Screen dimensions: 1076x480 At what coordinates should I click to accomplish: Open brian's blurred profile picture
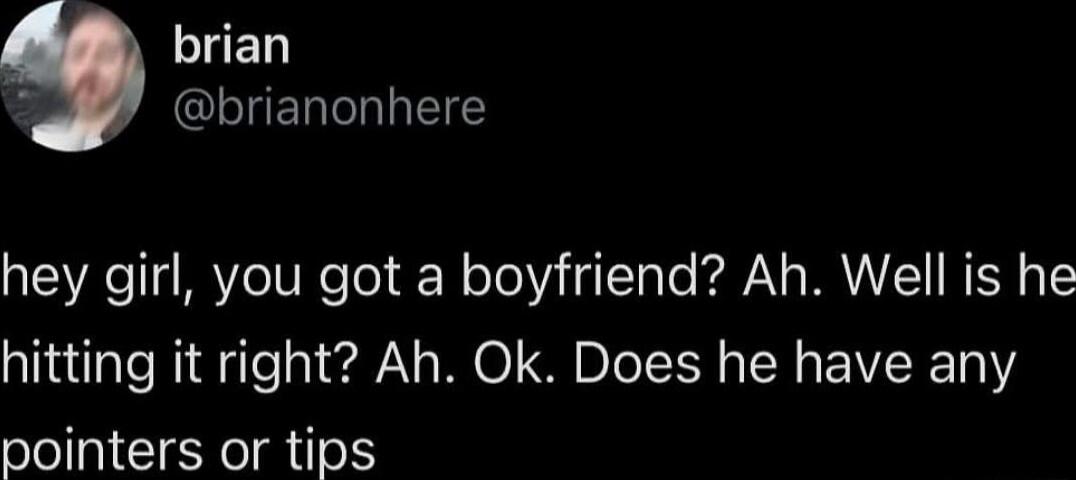72,76
